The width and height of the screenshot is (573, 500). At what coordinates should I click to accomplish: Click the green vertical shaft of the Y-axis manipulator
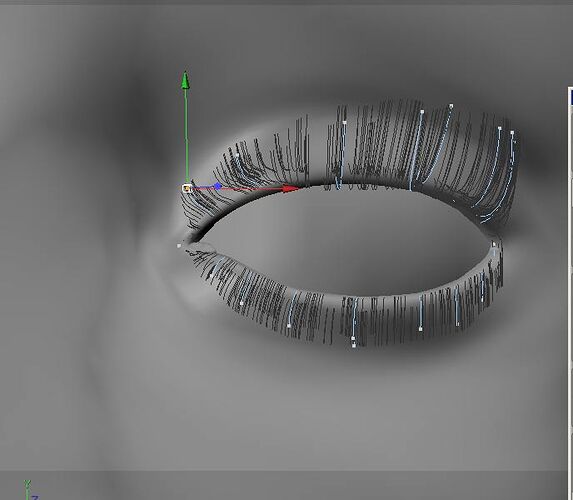tap(186, 135)
